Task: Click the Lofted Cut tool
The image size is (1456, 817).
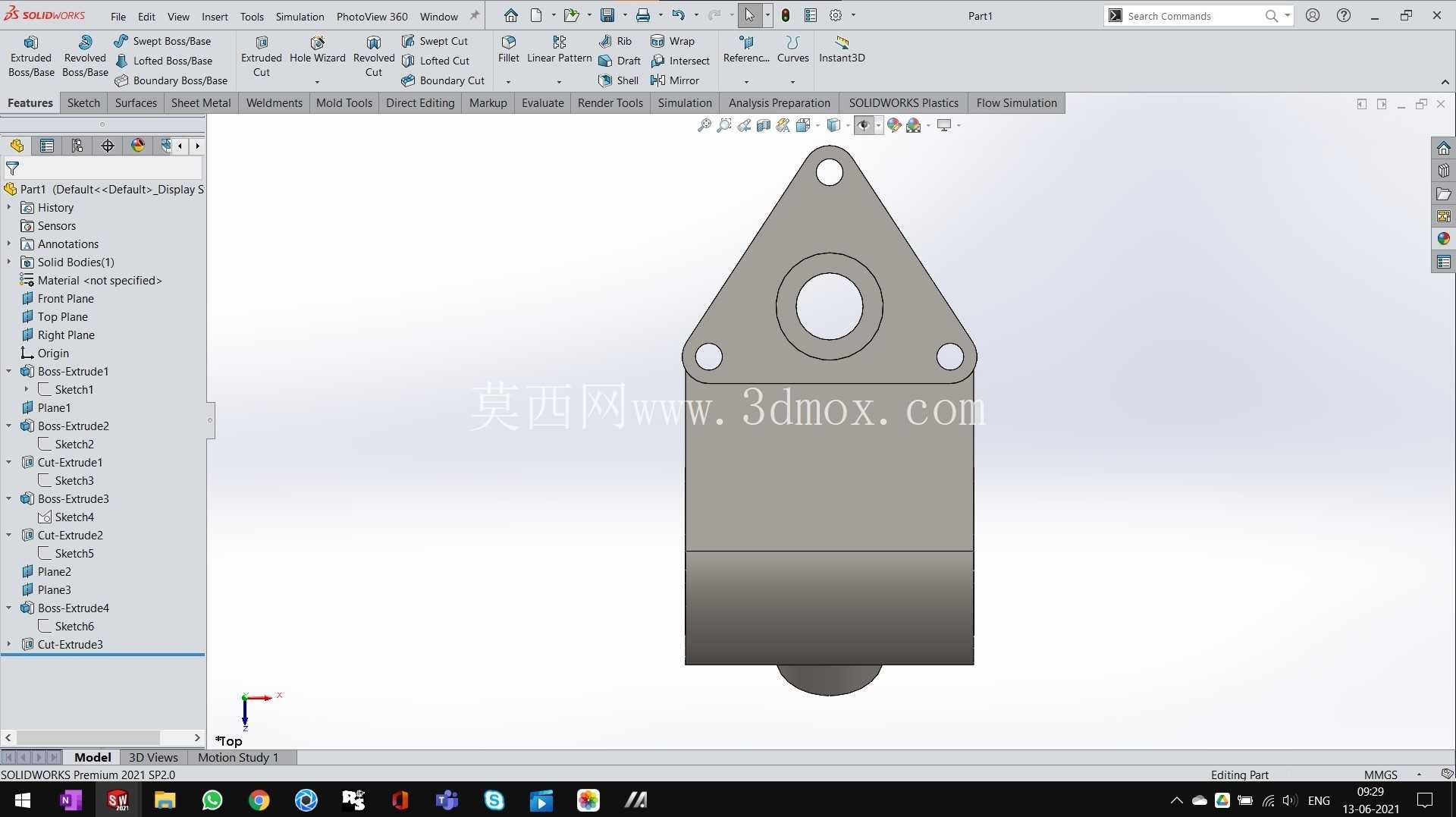Action: pos(436,61)
